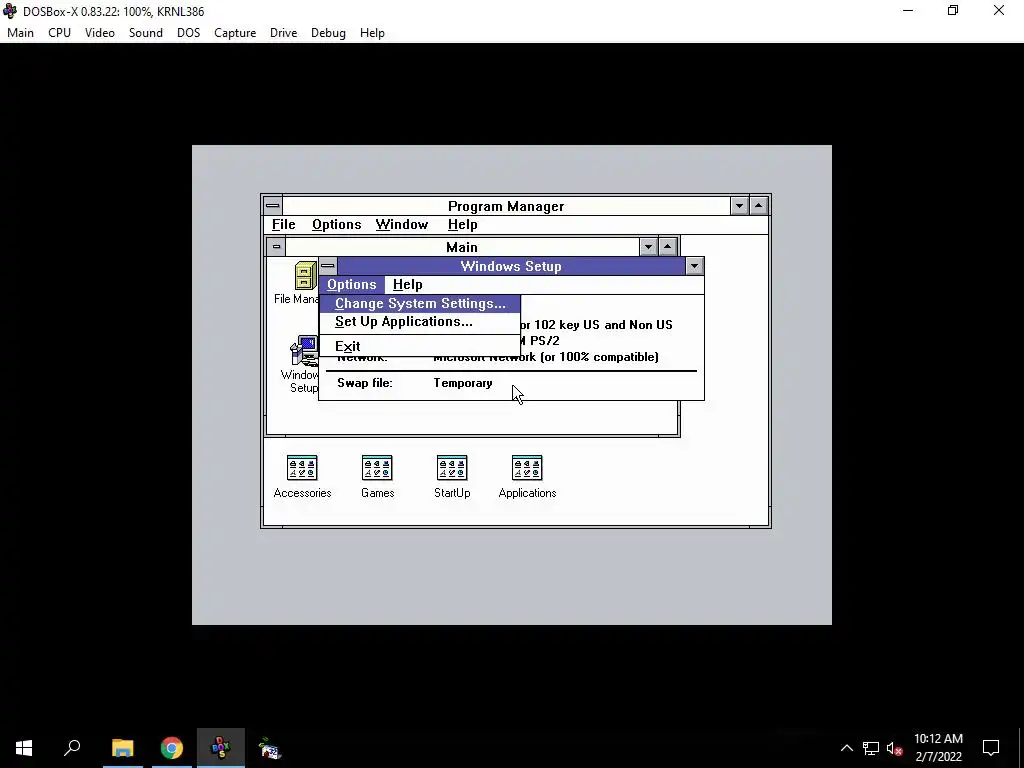
Task: Open the Applications program group icon
Action: click(x=527, y=477)
